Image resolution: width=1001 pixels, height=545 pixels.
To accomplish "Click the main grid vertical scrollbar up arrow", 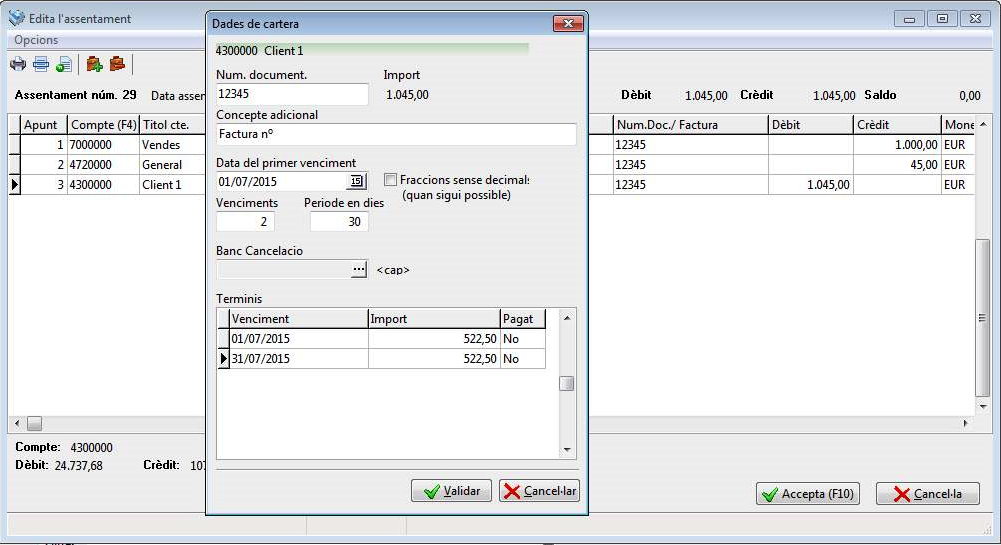I will point(983,124).
